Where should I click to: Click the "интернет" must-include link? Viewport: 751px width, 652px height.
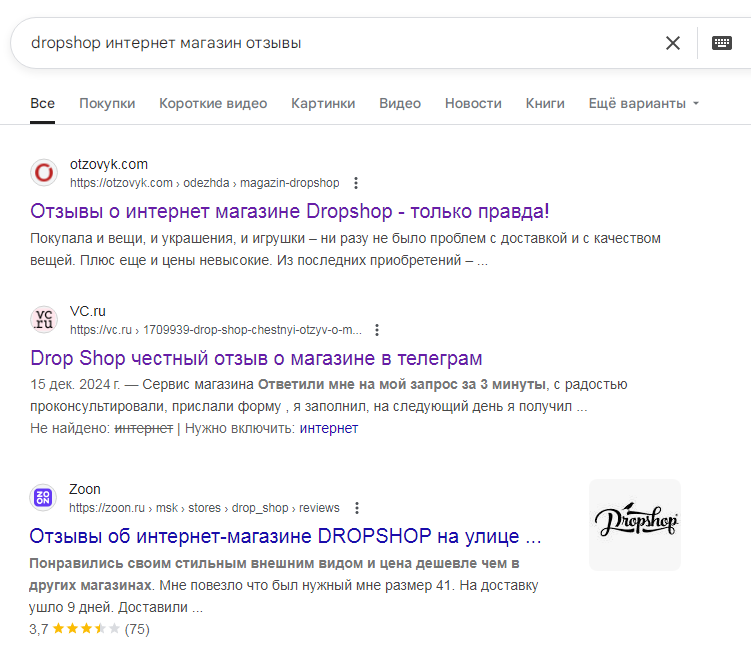[328, 428]
